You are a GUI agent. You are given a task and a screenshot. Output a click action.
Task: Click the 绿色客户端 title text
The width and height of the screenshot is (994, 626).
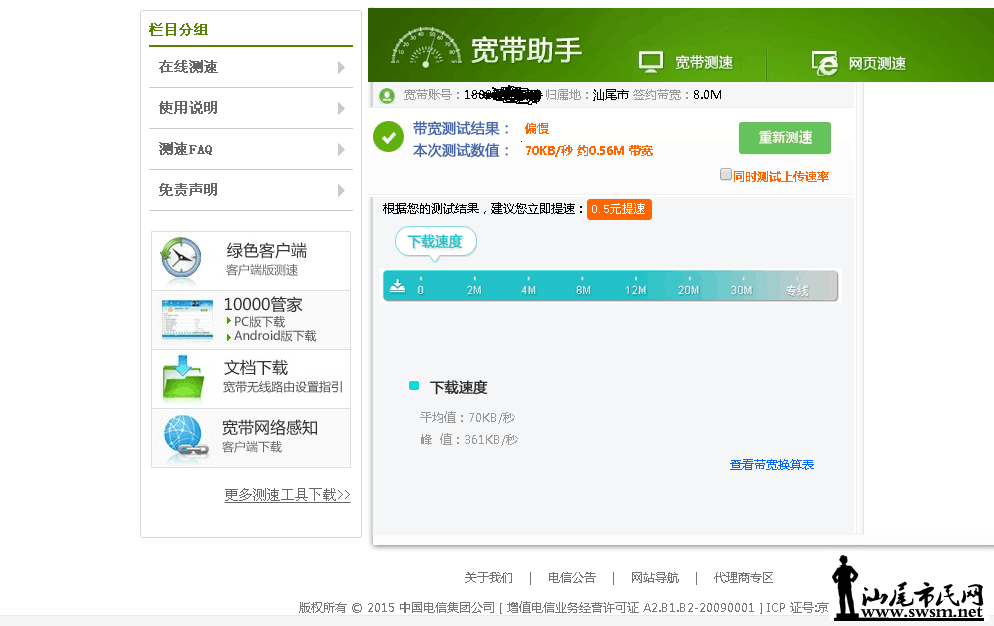pos(267,251)
